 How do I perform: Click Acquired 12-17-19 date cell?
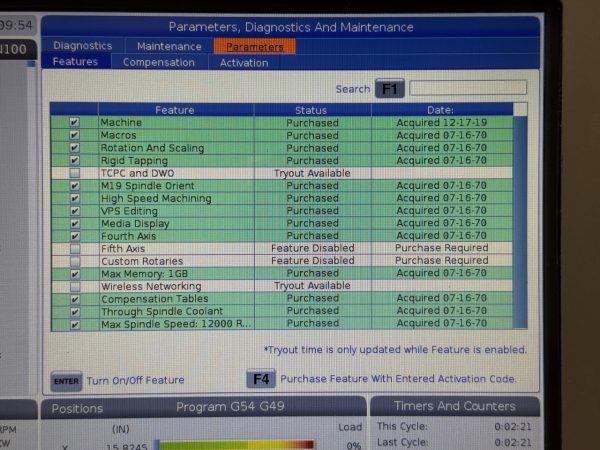(442, 122)
